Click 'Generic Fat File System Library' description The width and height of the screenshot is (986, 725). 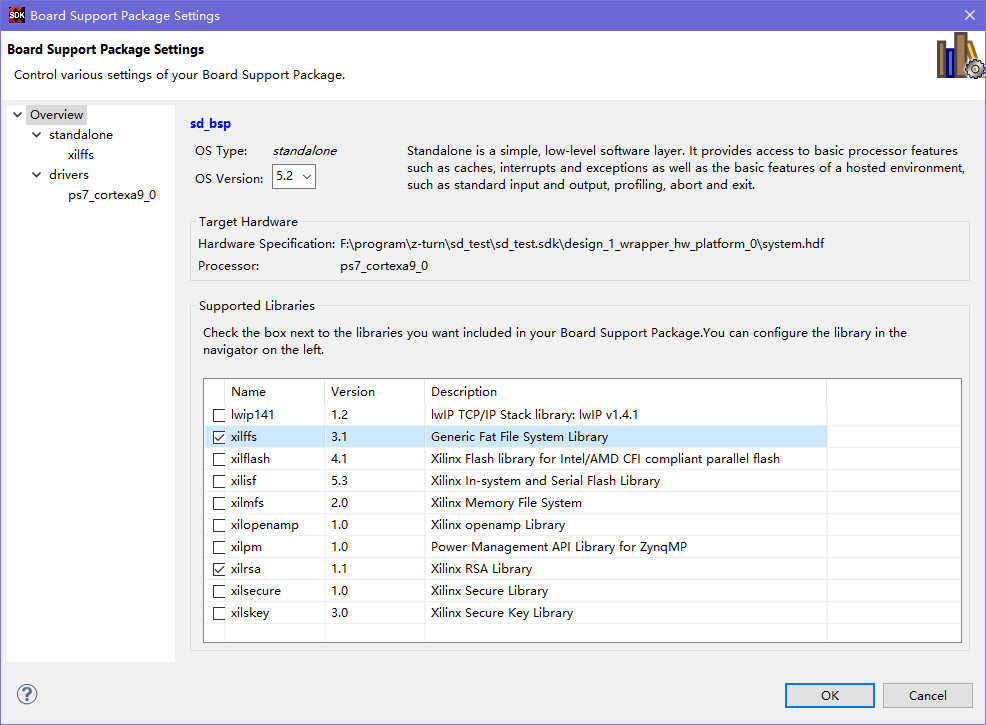[x=519, y=437]
